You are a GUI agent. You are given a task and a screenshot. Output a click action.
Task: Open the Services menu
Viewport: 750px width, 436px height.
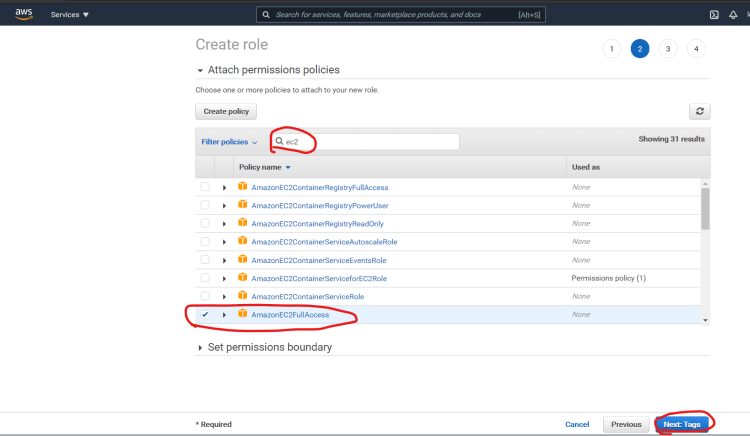tap(70, 14)
